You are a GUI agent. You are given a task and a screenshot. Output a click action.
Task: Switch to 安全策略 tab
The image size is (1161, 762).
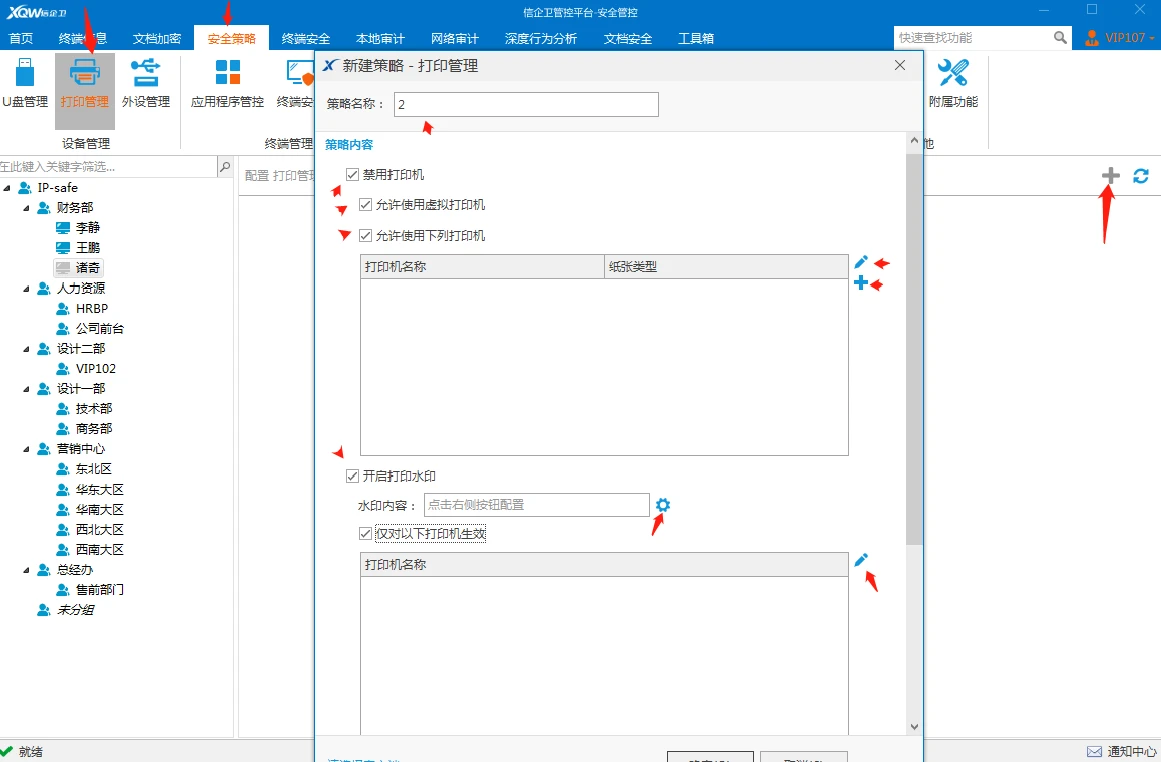(232, 39)
